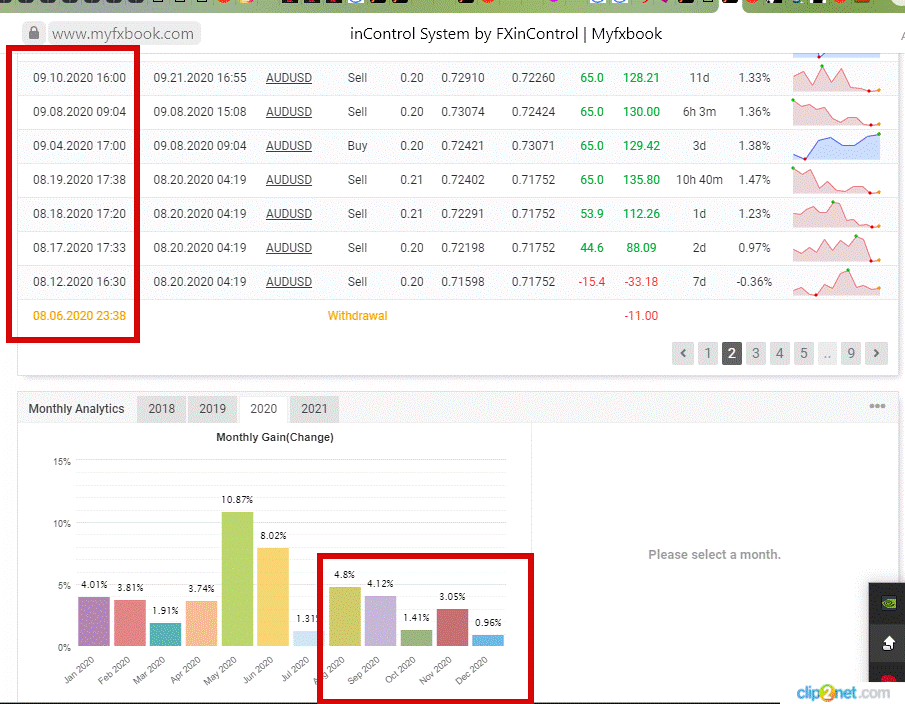Select the Jun 2020 bar showing 8.02%
Image resolution: width=905 pixels, height=704 pixels.
(273, 597)
